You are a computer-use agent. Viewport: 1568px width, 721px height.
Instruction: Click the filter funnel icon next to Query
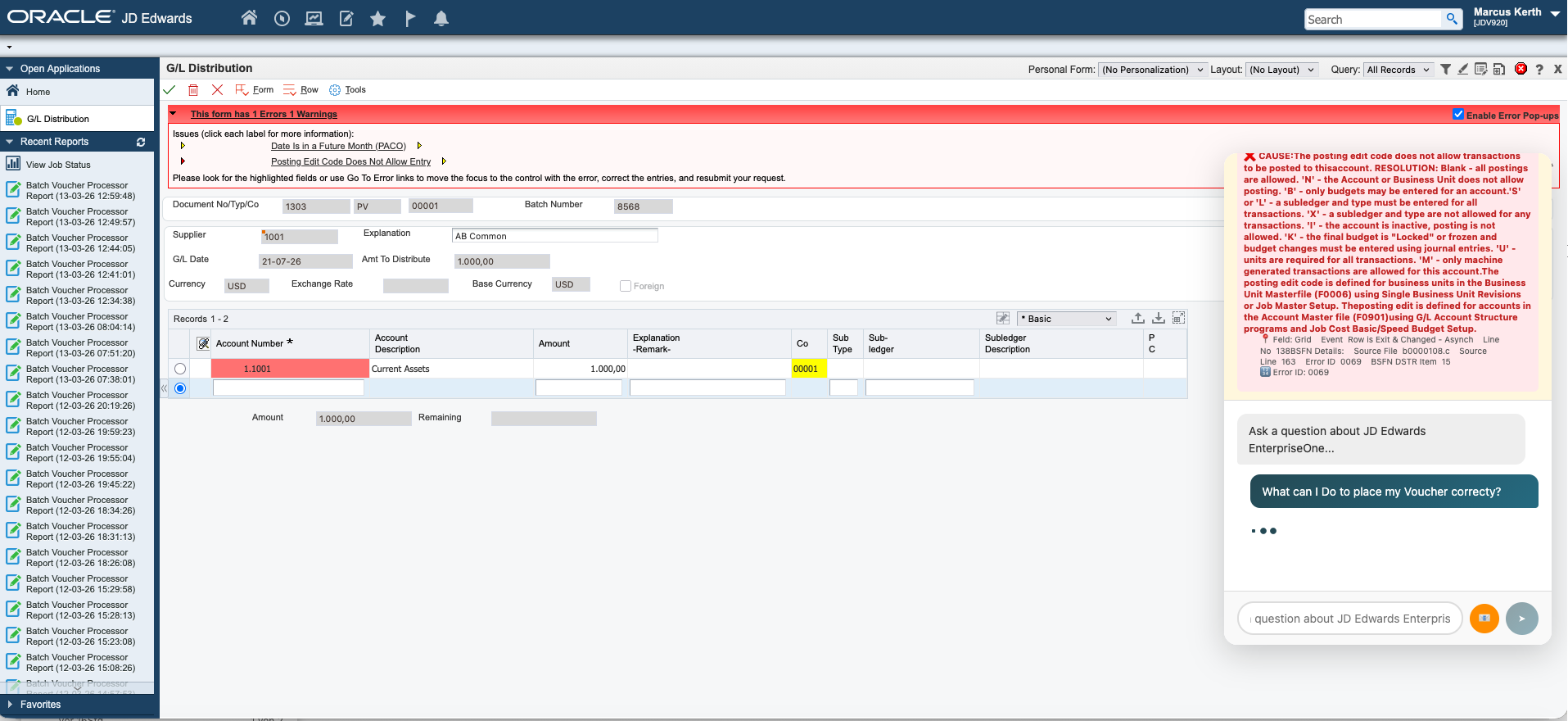[x=1446, y=70]
